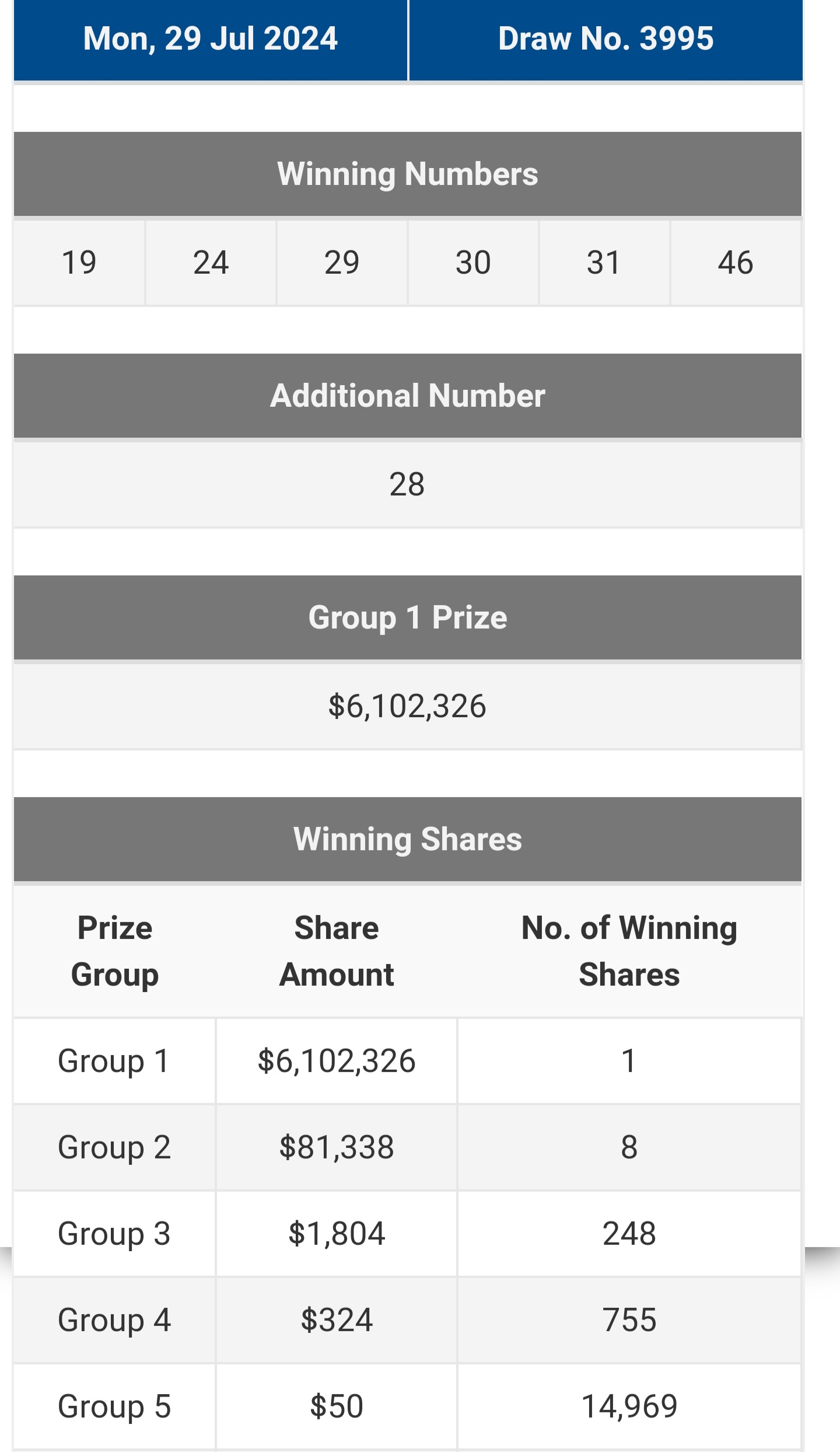The height and width of the screenshot is (1452, 840).
Task: Select the additional number 28
Action: point(407,484)
